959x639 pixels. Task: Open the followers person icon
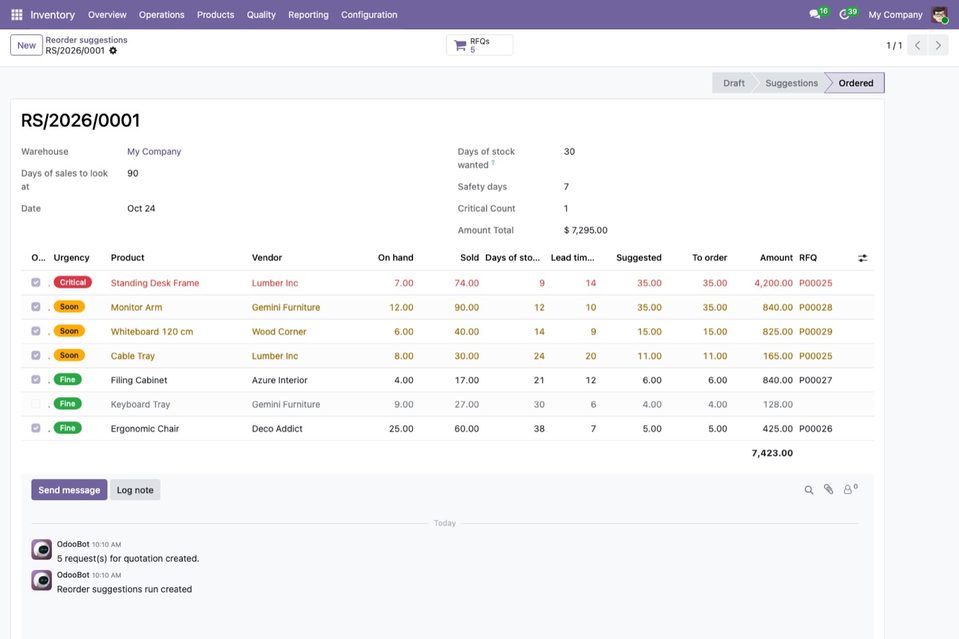click(850, 489)
